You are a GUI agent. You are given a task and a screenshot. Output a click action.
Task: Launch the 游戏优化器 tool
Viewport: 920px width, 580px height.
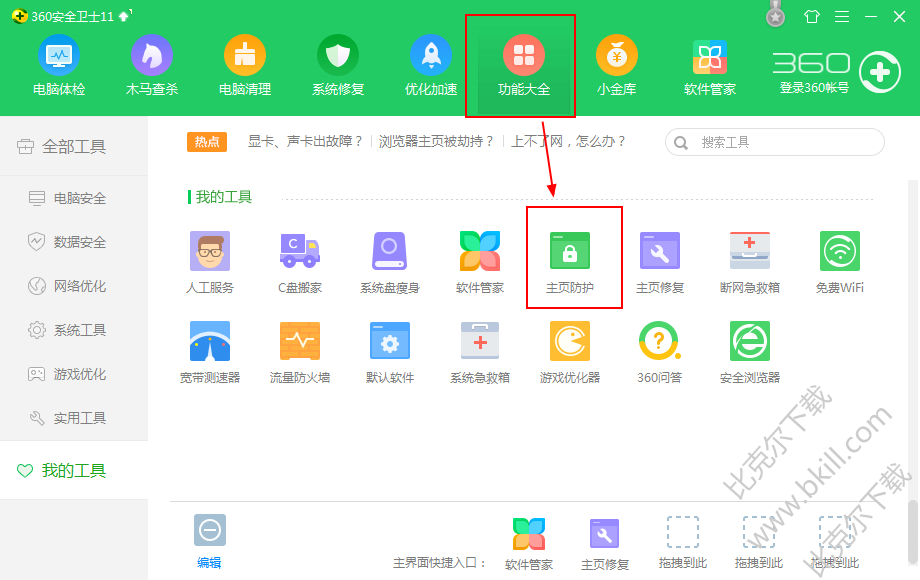pyautogui.click(x=570, y=352)
